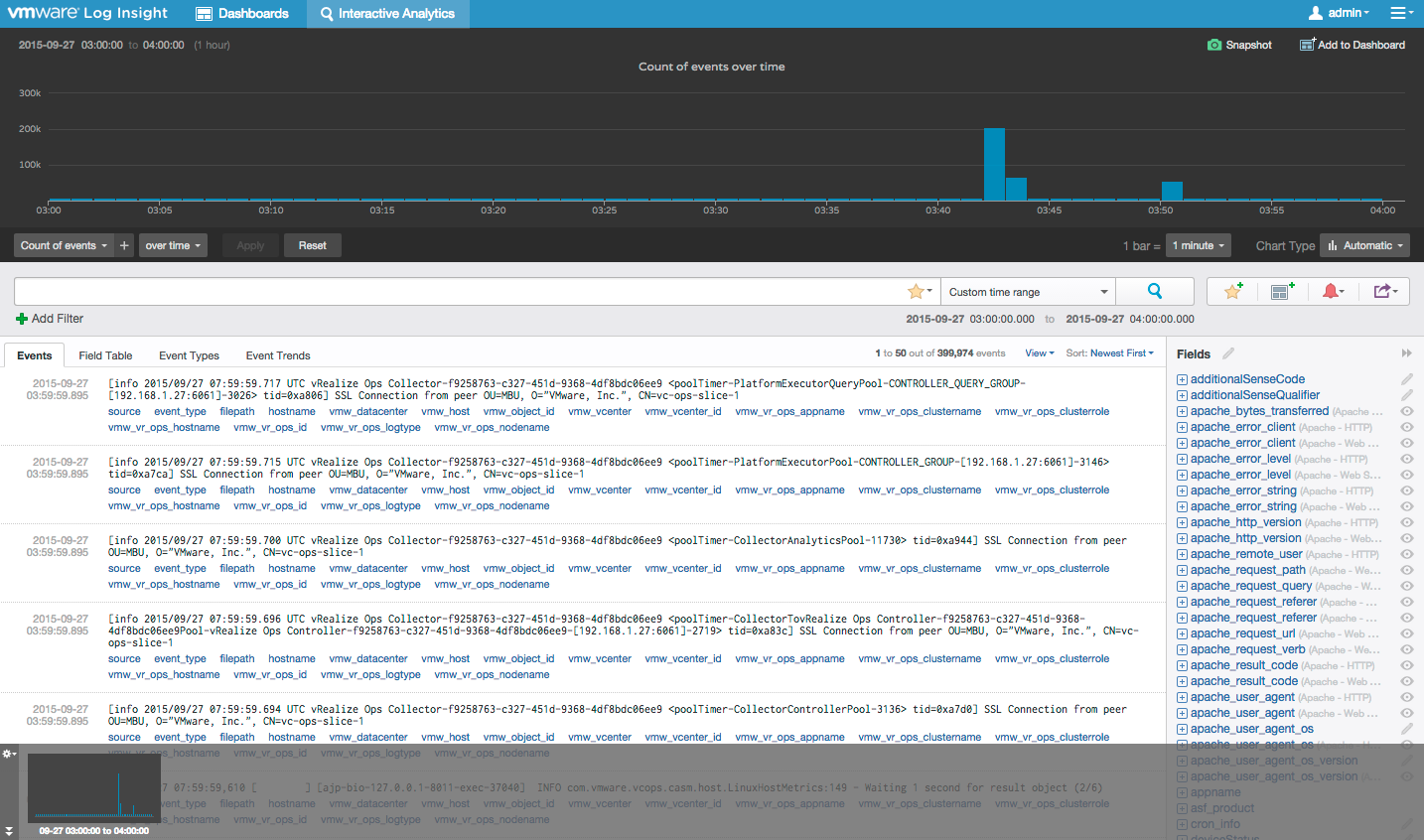This screenshot has height=840, width=1424.
Task: Click the pencil icon beside Fields heading
Action: [1228, 353]
